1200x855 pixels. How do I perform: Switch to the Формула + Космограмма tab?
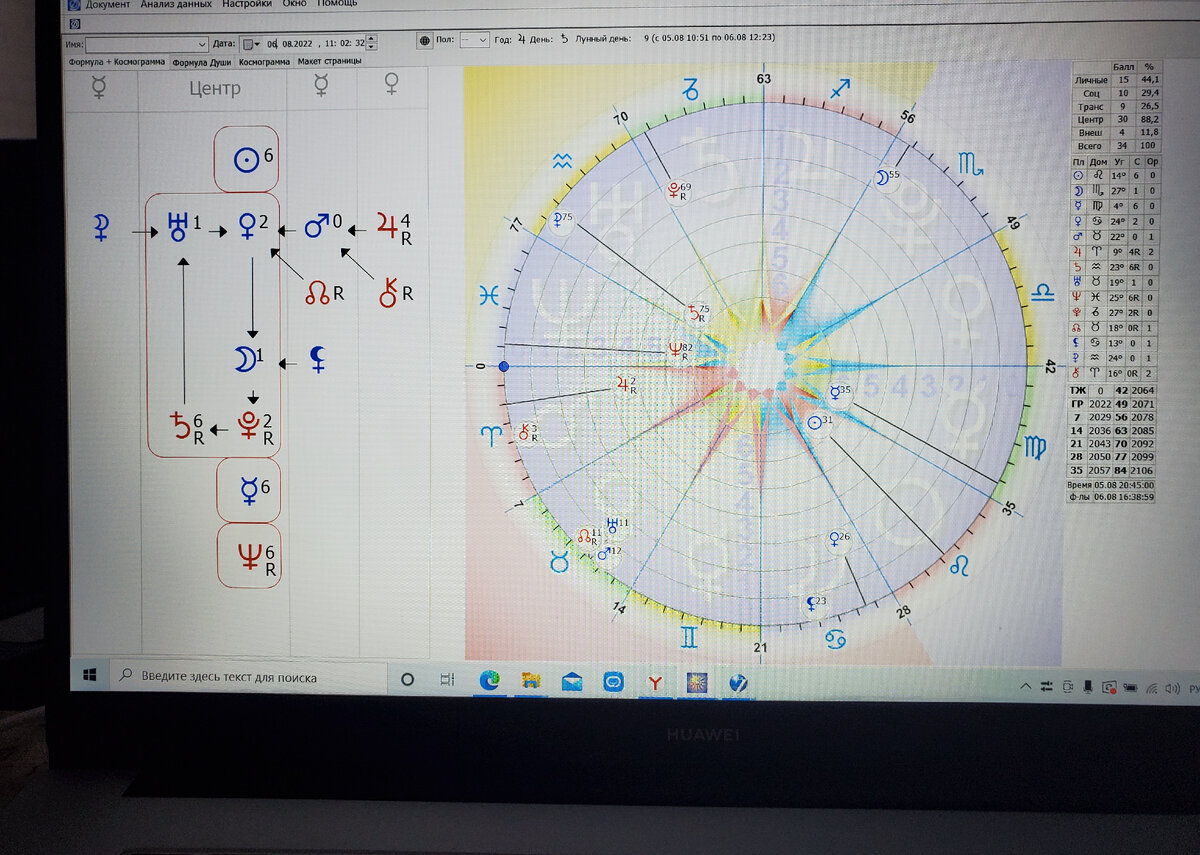point(117,61)
